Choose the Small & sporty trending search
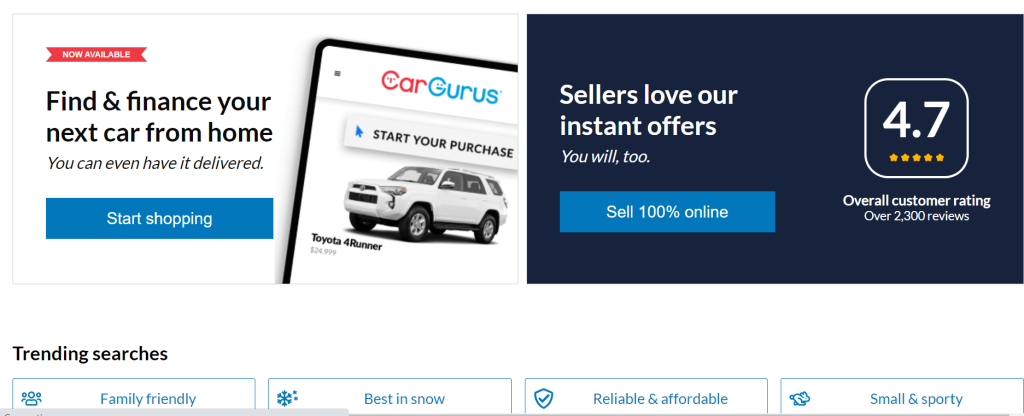This screenshot has height=416, width=1024. 903,398
